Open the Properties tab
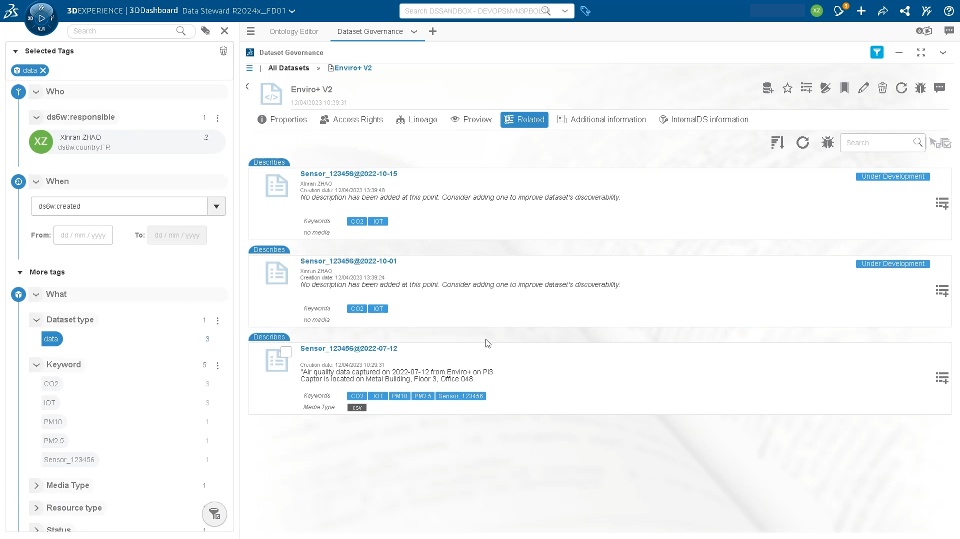960x539 pixels. (x=282, y=119)
